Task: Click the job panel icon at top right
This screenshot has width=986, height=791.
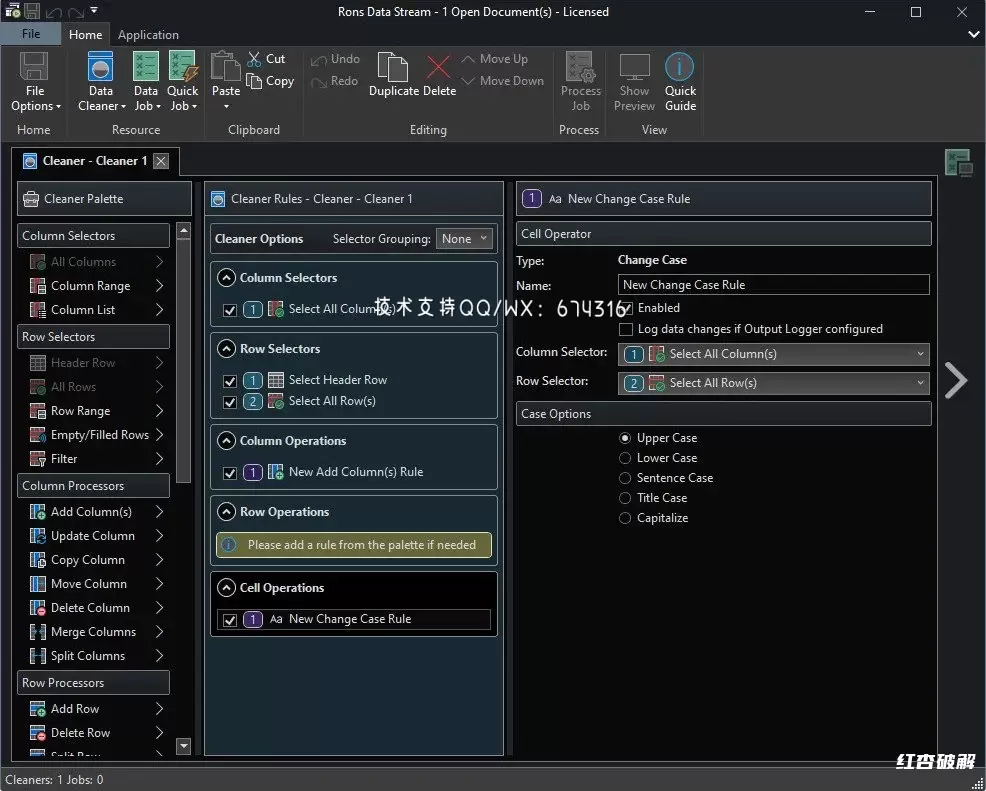Action: (x=958, y=162)
